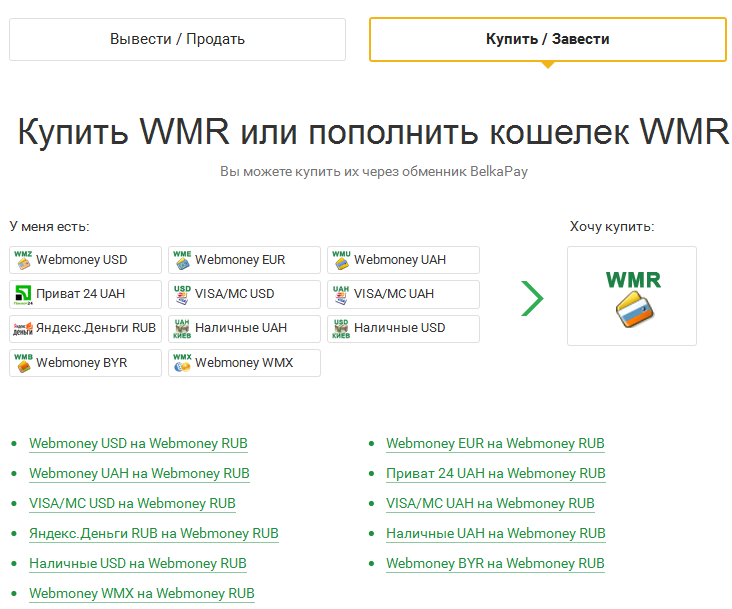732x609 pixels.
Task: Open link Webmoney BYR на Webmoney RUB
Action: (x=495, y=563)
